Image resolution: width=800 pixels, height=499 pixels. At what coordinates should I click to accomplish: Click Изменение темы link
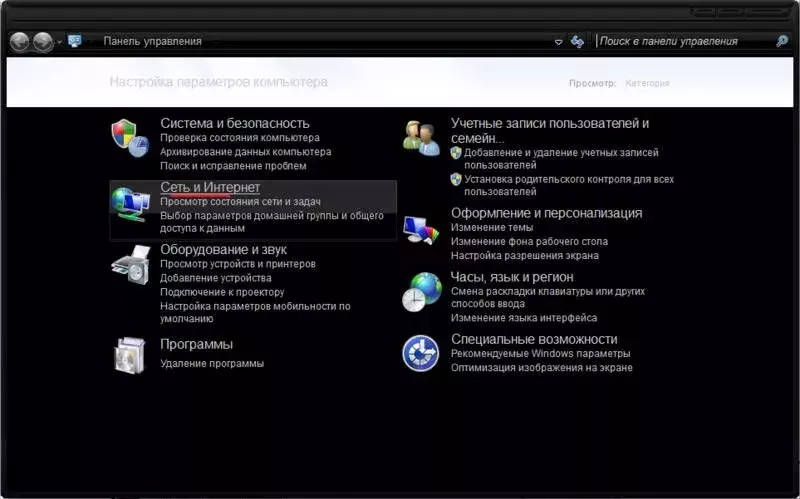point(492,228)
